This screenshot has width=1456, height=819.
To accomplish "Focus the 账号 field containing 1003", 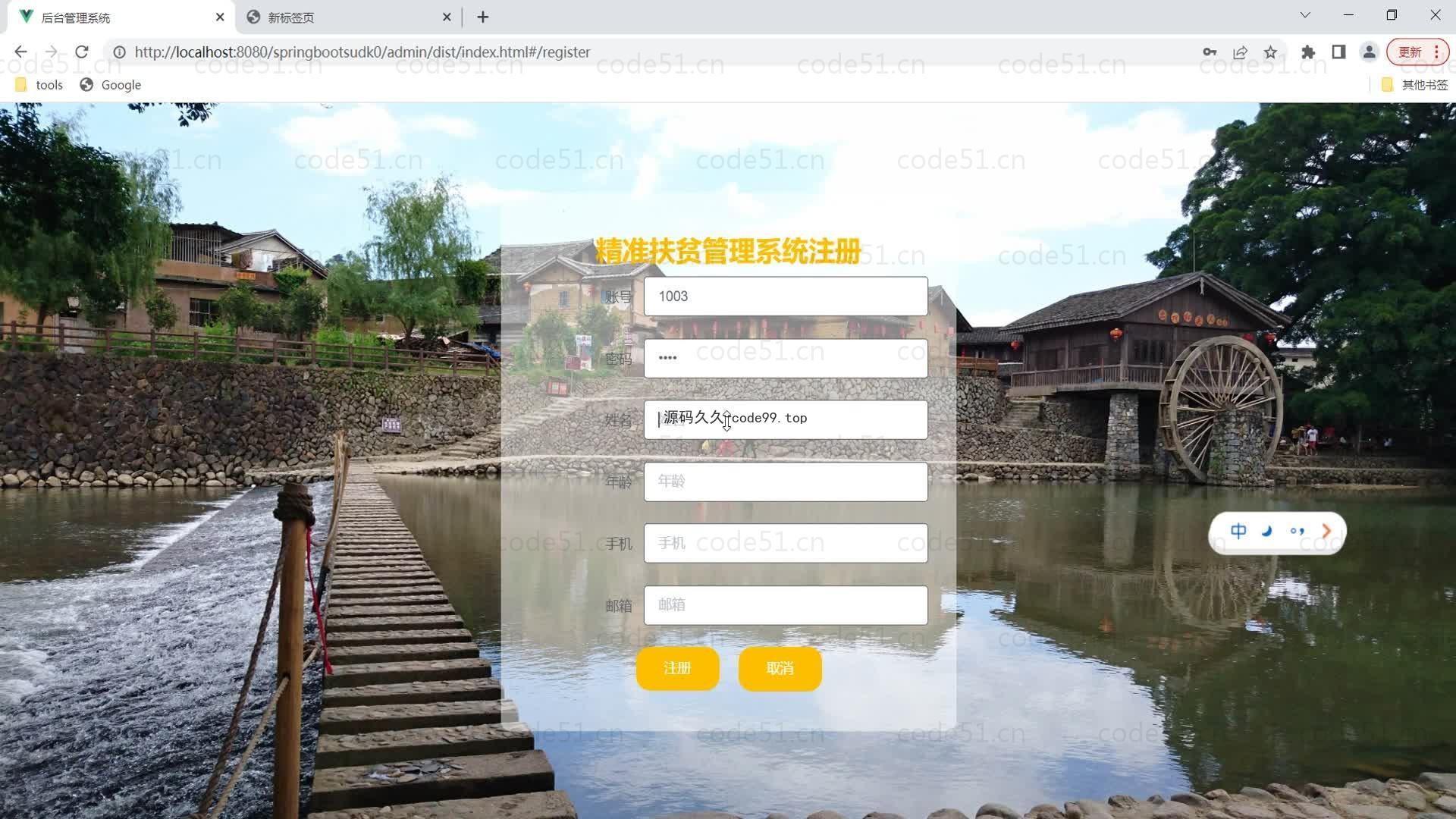I will pos(786,297).
